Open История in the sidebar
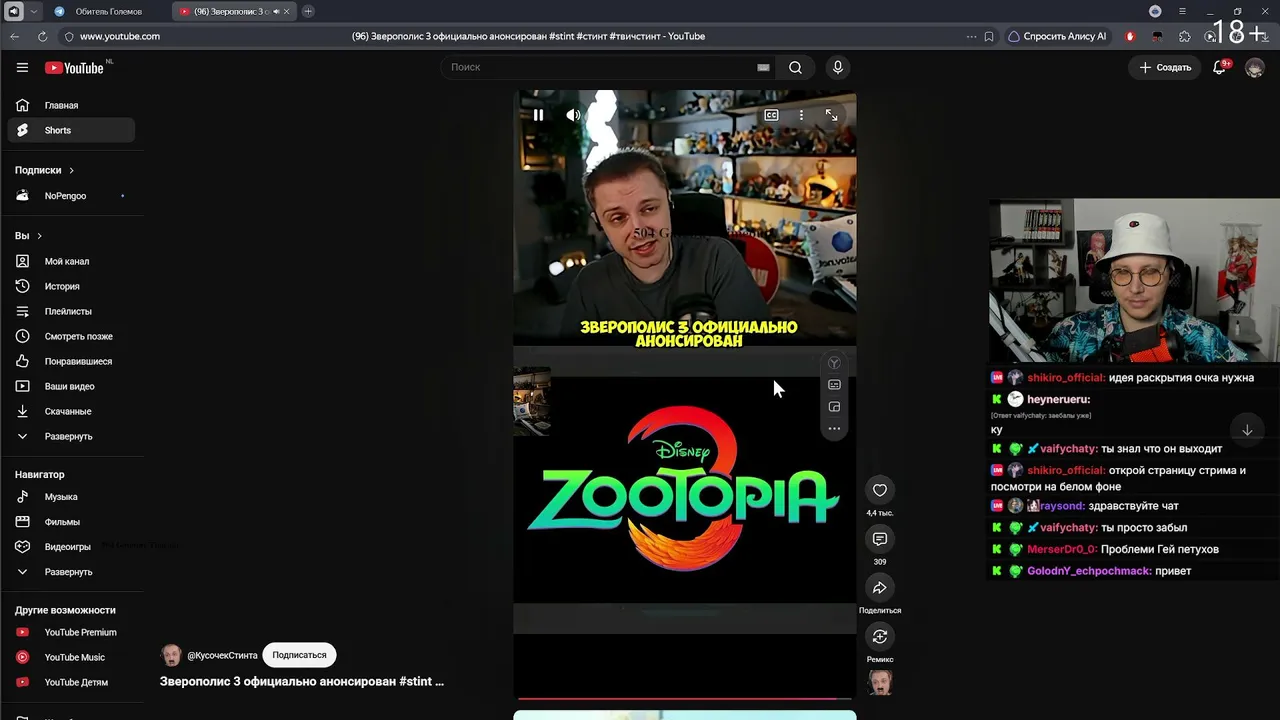The height and width of the screenshot is (720, 1280). [70, 286]
